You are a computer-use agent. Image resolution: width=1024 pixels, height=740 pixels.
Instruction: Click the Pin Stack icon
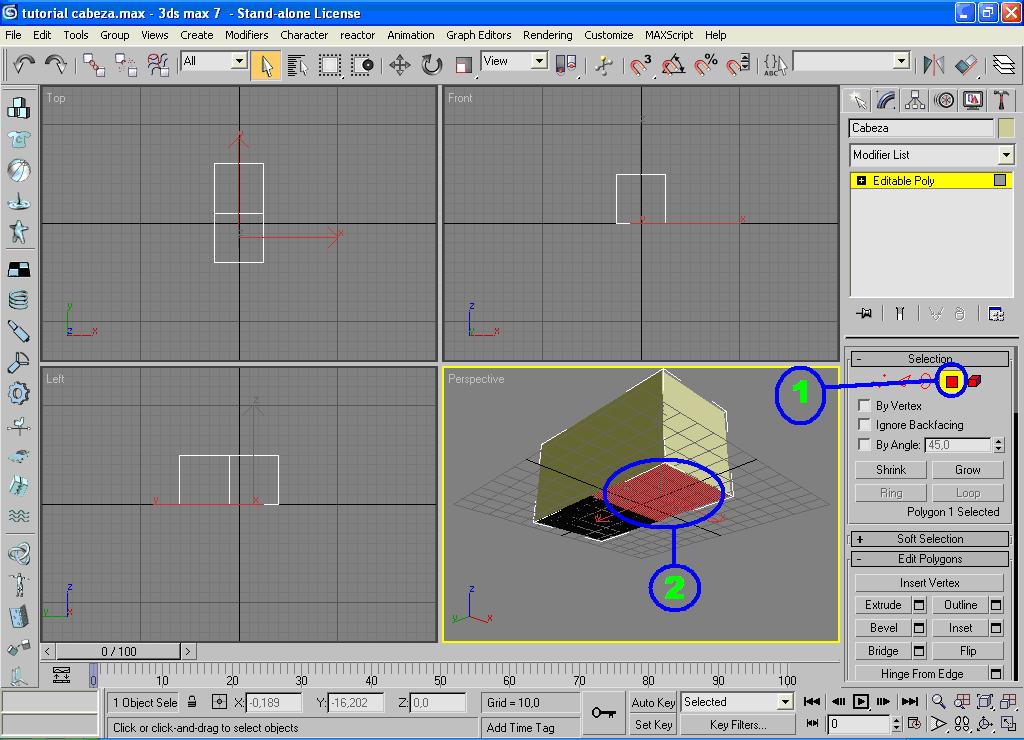(864, 314)
